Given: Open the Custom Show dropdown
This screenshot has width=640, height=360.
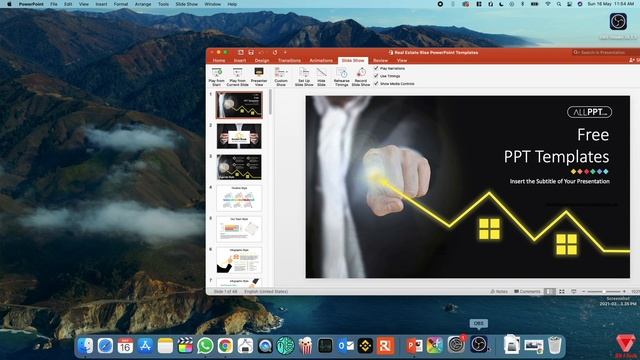Looking at the screenshot, I should (x=281, y=77).
